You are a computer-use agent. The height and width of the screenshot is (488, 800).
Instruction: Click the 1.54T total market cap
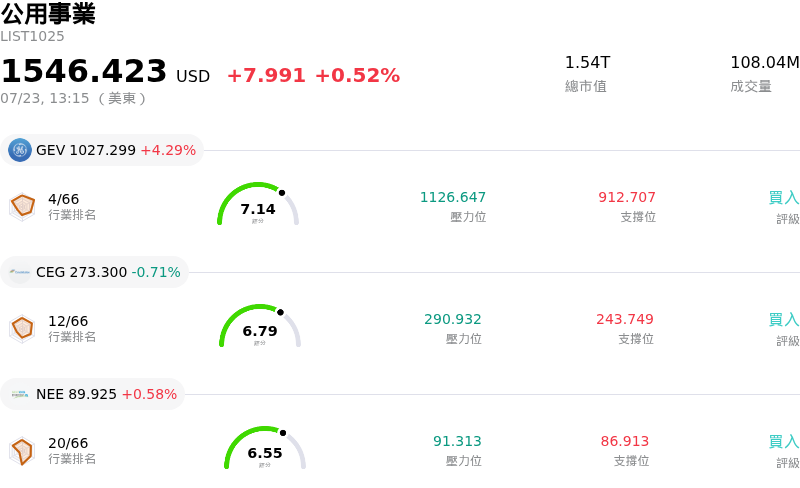coord(587,62)
